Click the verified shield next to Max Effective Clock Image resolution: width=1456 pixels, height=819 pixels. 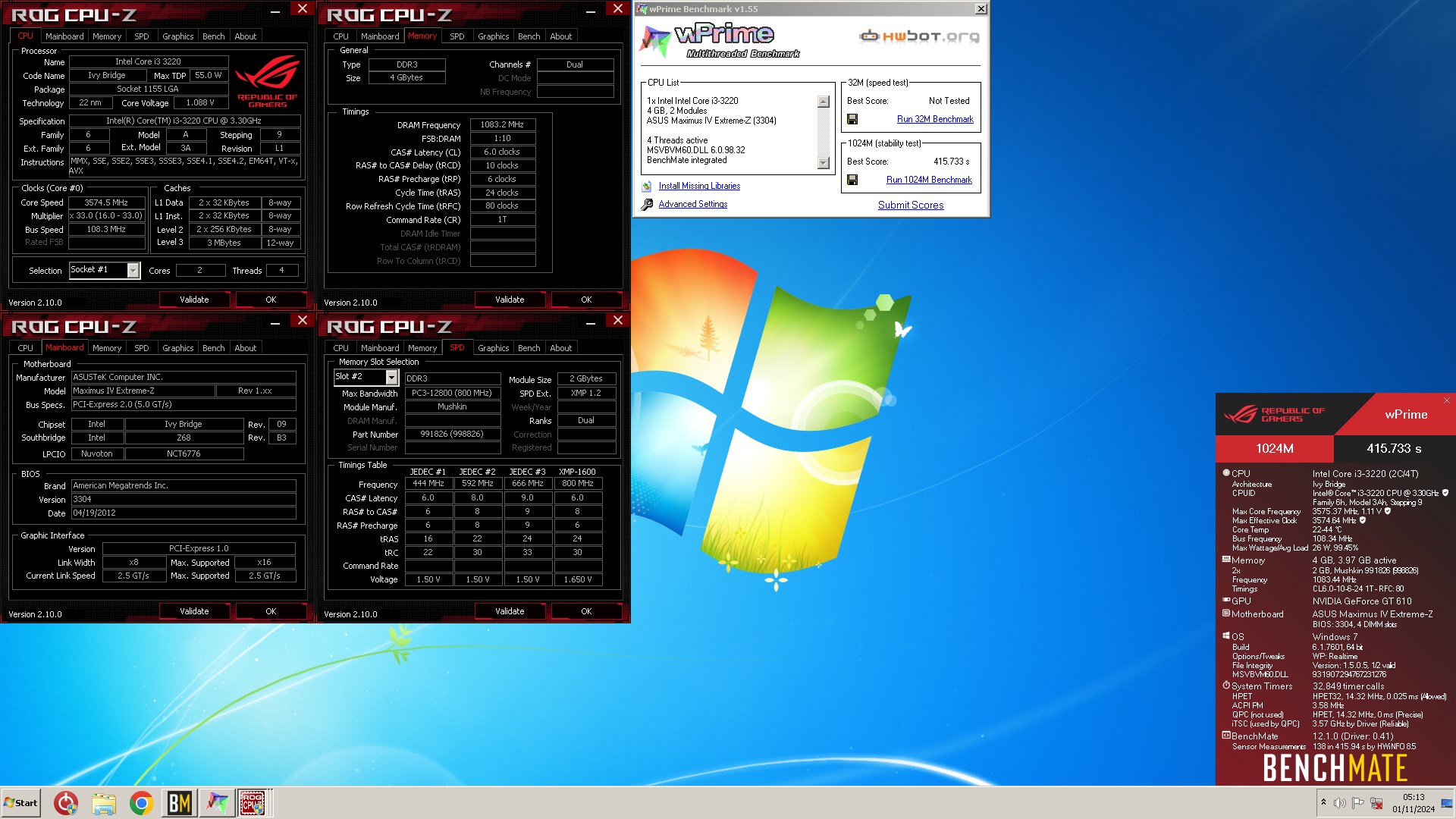pos(1363,520)
